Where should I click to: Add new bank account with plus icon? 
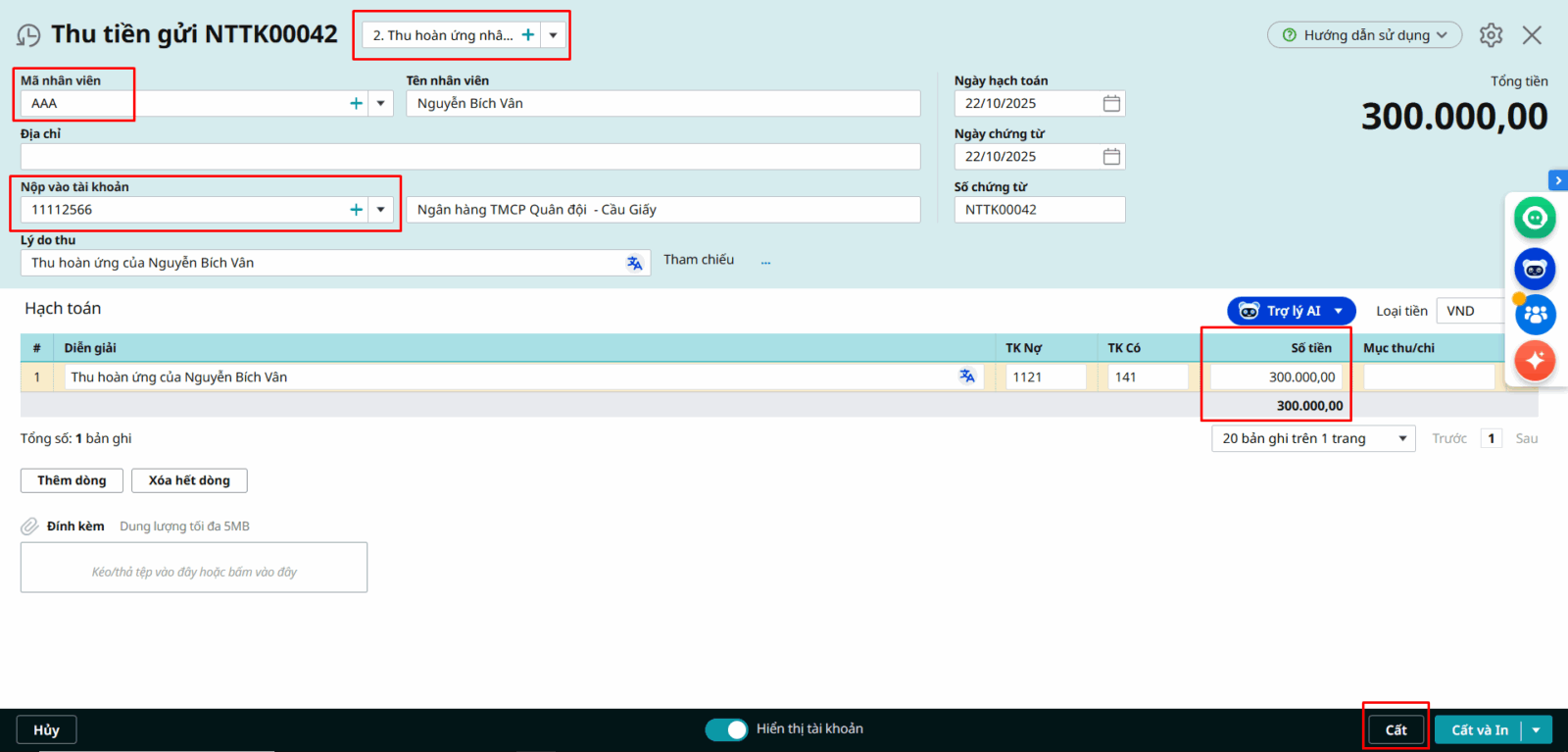[357, 210]
